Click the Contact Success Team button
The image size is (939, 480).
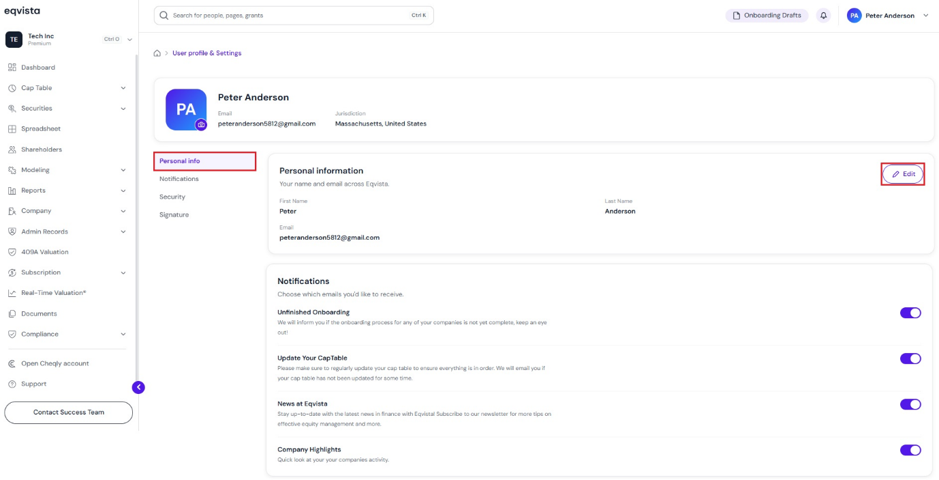tap(68, 412)
